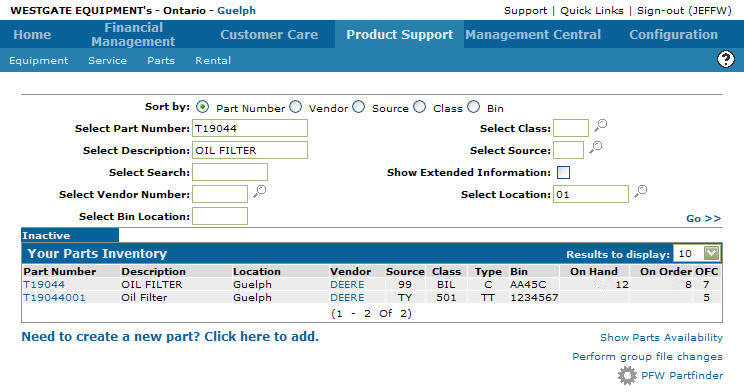Open the Parts submenu
The image size is (744, 392).
click(x=161, y=61)
